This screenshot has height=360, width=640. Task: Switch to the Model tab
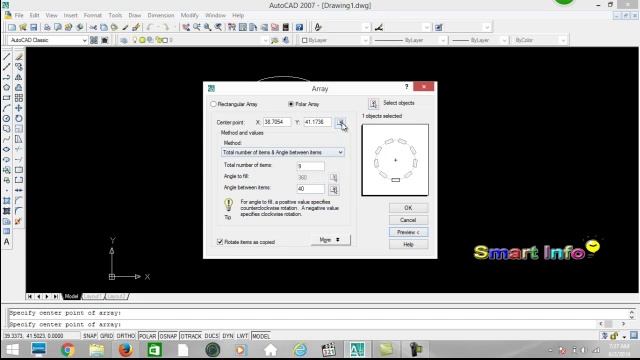71,296
